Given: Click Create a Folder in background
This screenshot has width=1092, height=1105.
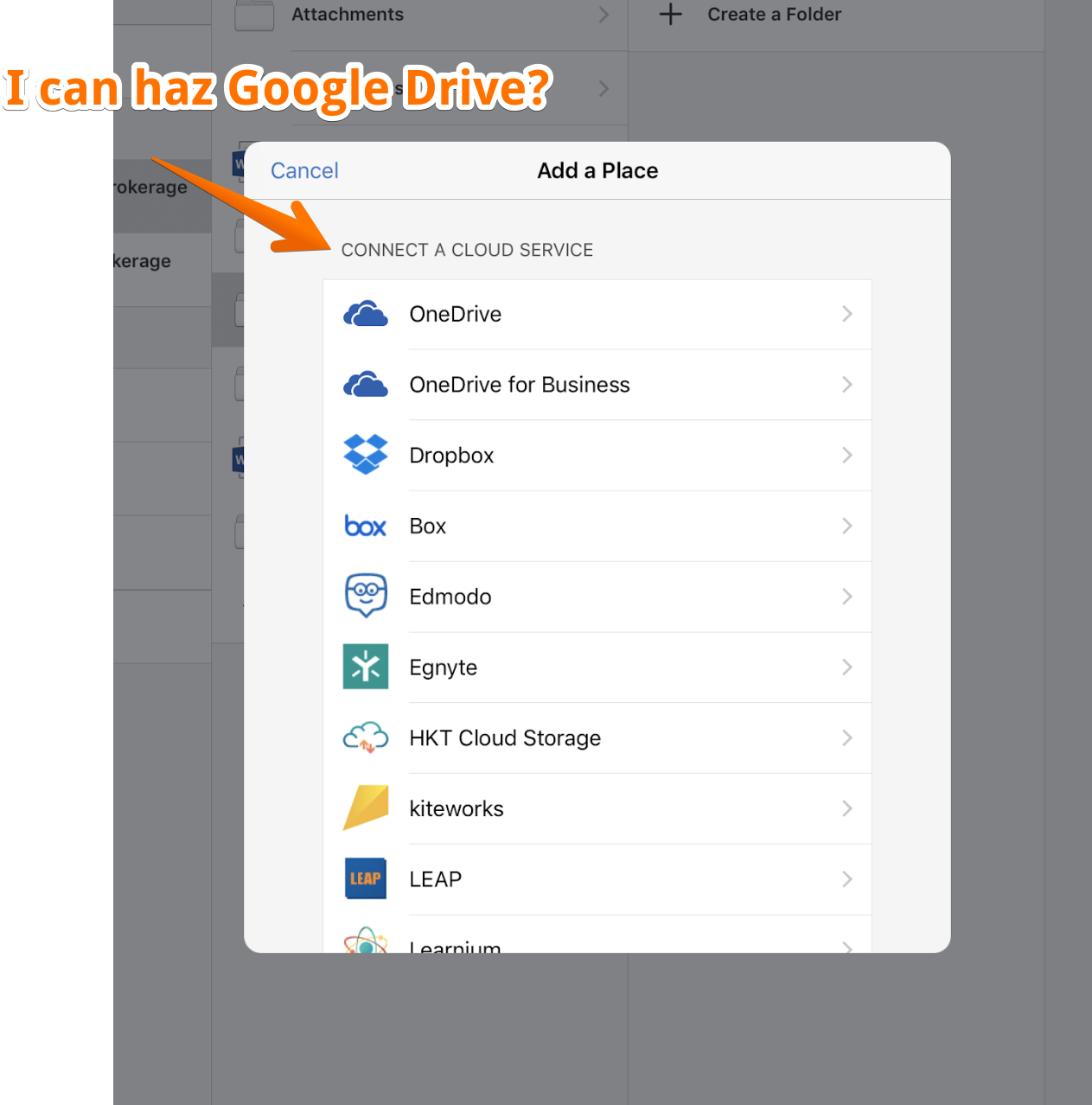Looking at the screenshot, I should coord(774,14).
